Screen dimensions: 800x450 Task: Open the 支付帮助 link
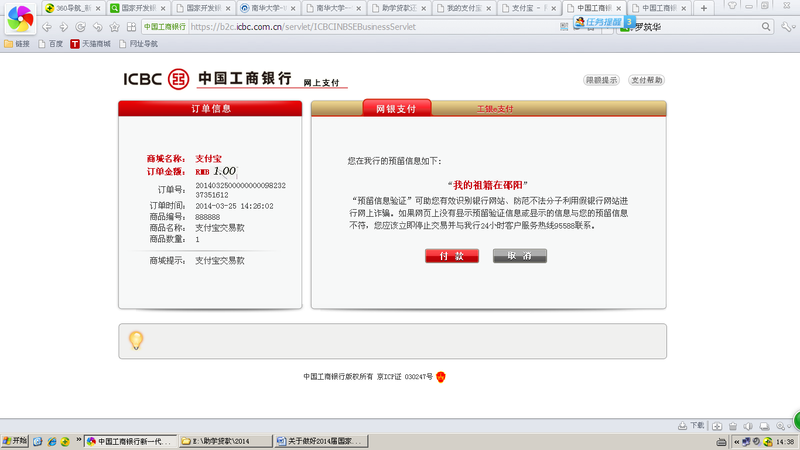click(x=646, y=80)
